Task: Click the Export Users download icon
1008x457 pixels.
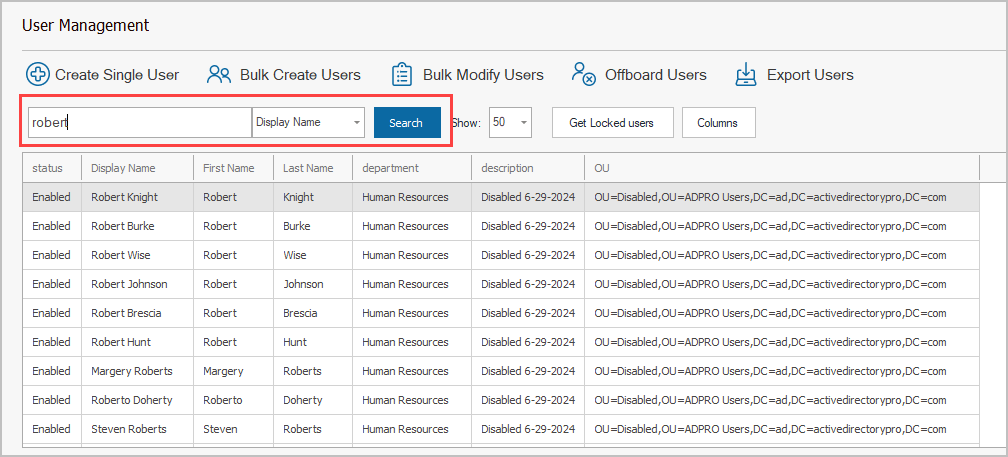Action: [x=746, y=74]
